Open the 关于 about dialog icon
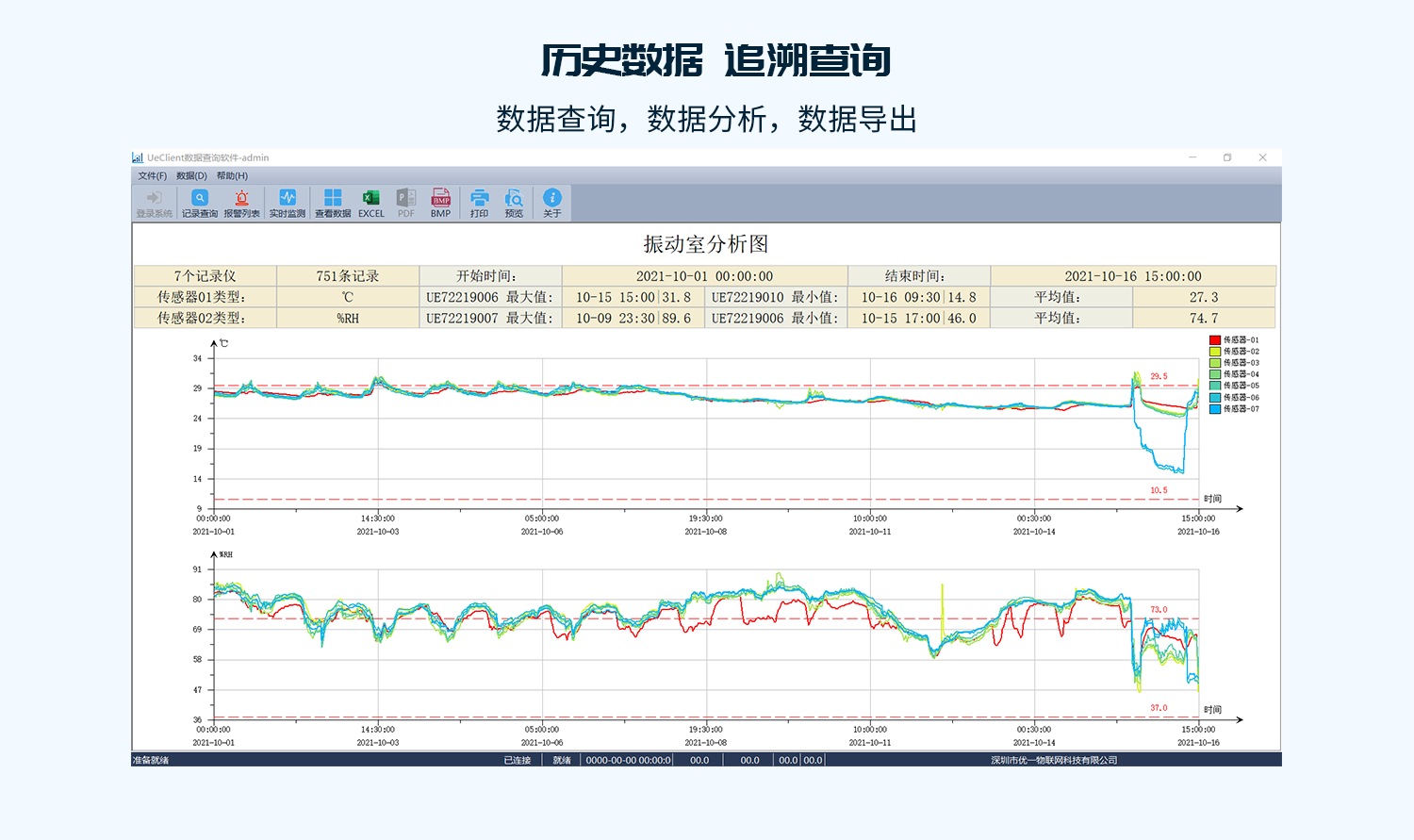This screenshot has height=840, width=1414. 552,201
